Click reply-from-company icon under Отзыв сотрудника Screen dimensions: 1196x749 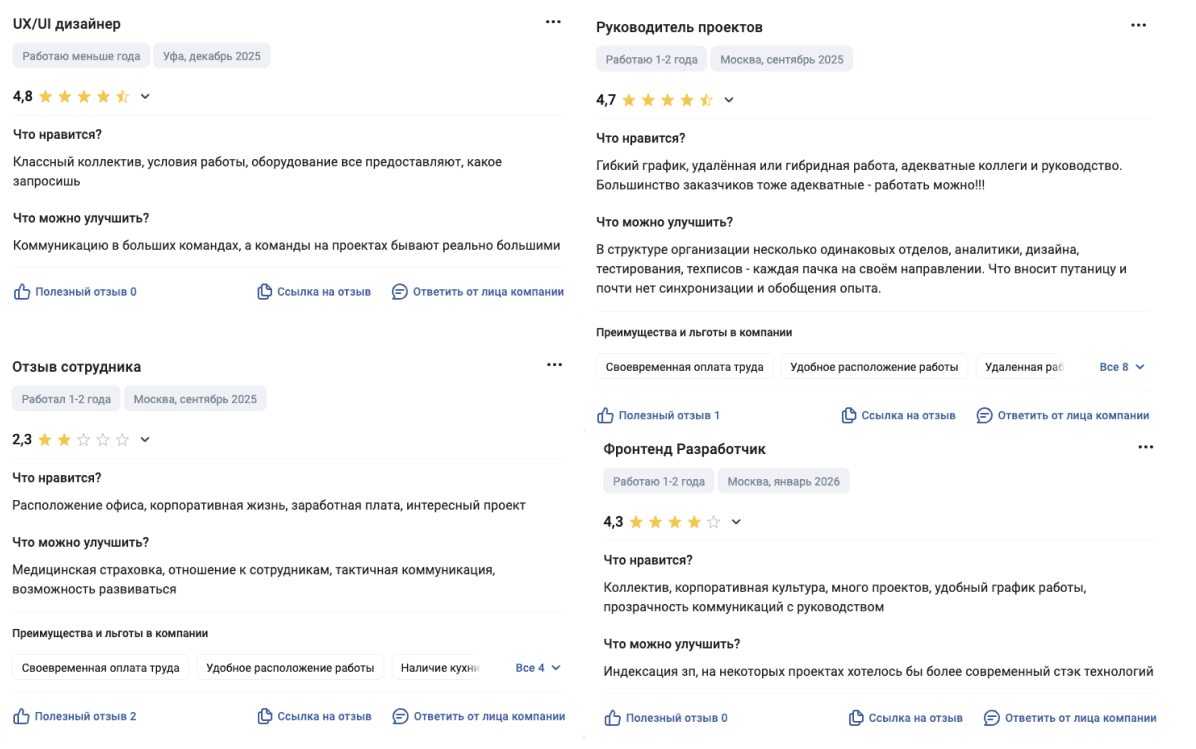[399, 717]
